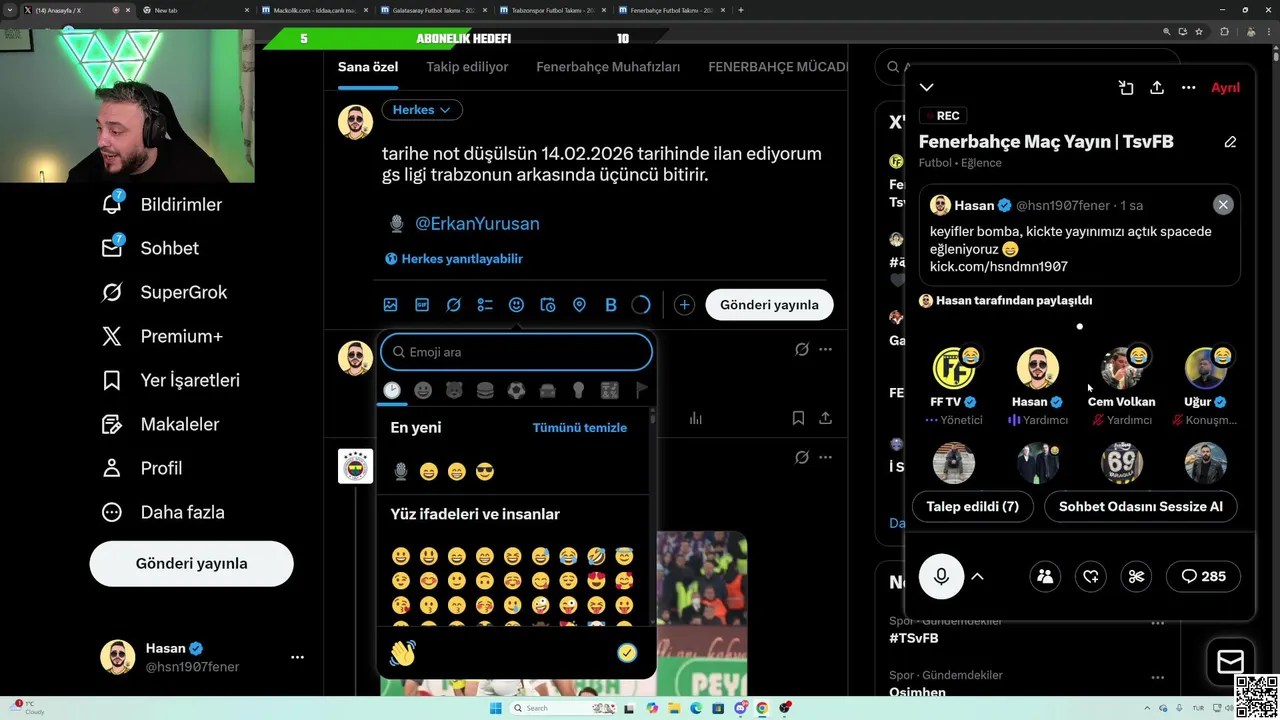Open Profil in sidebar

click(141, 468)
